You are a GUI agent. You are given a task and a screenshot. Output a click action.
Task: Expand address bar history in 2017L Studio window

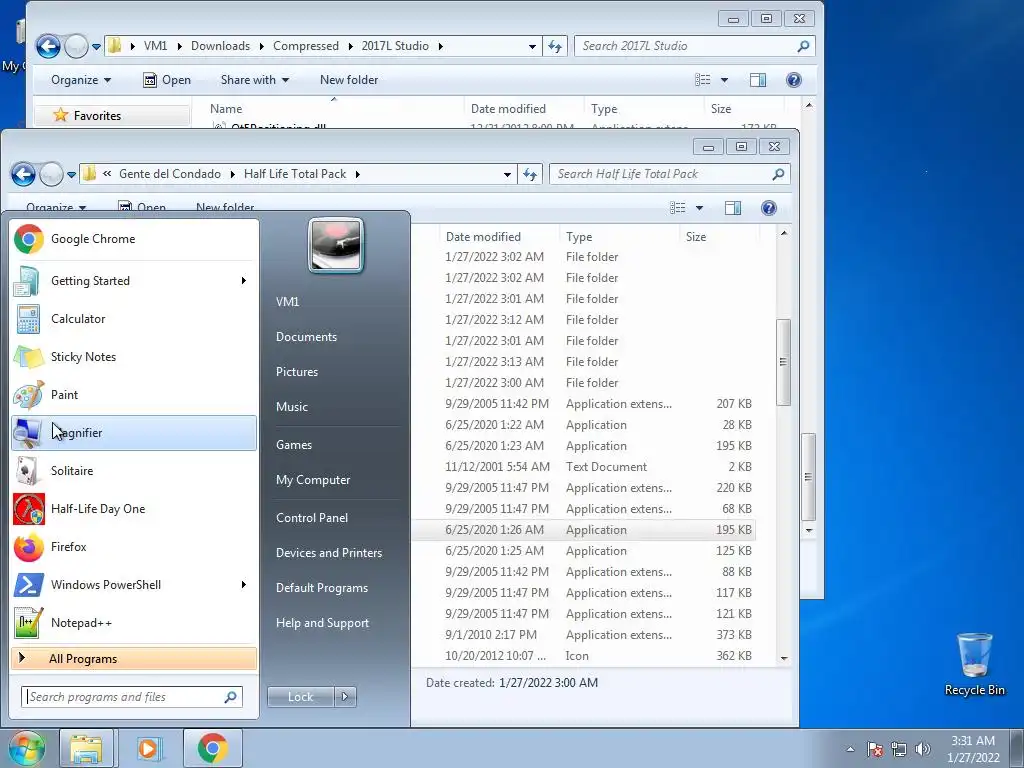coord(532,46)
